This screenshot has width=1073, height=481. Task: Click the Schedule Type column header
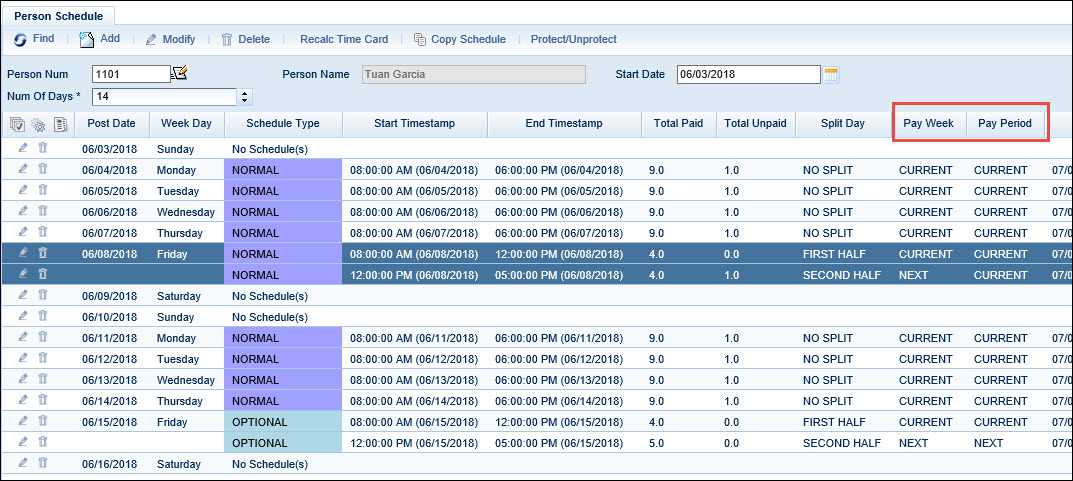pyautogui.click(x=282, y=124)
